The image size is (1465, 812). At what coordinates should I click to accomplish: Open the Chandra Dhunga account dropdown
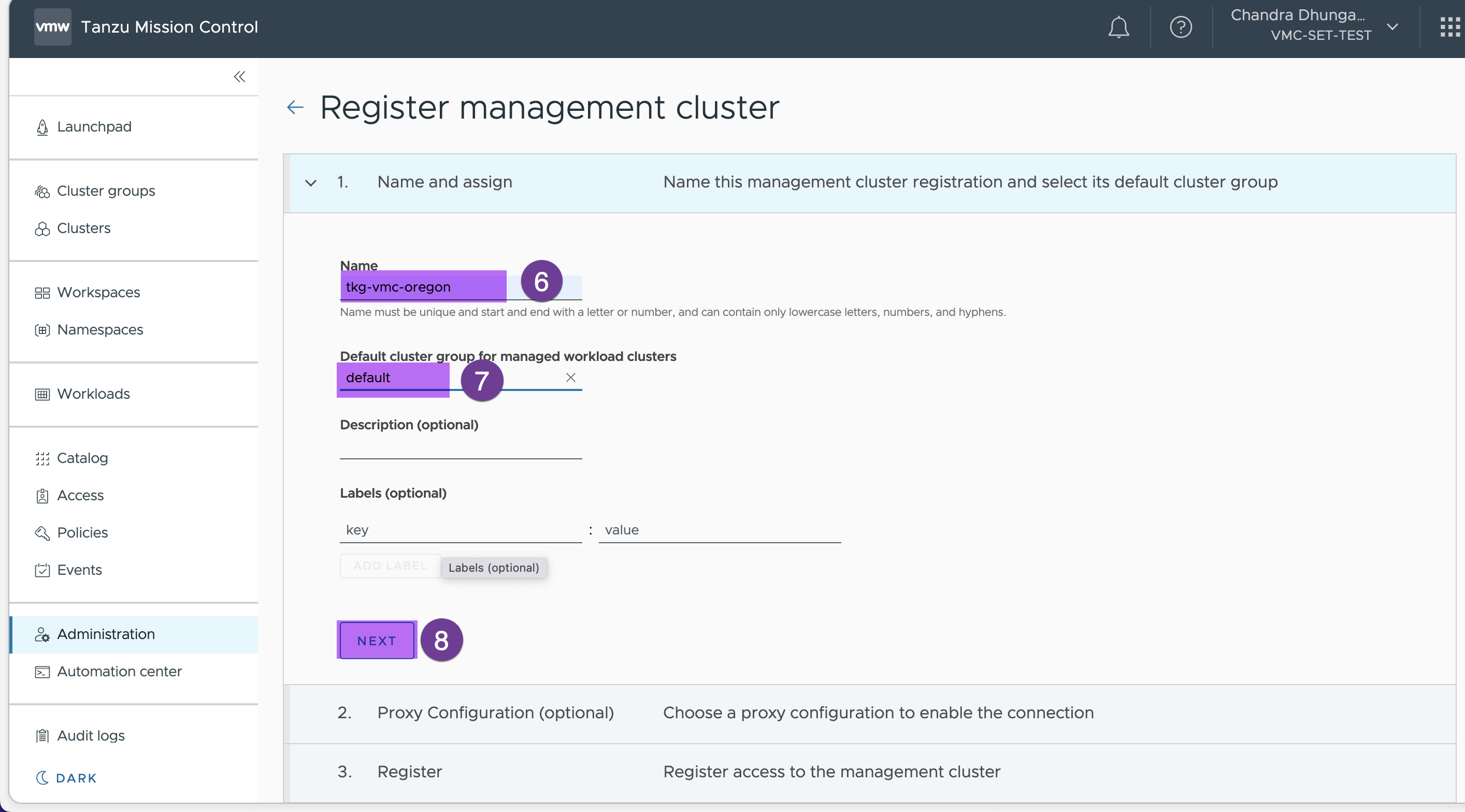tap(1314, 26)
